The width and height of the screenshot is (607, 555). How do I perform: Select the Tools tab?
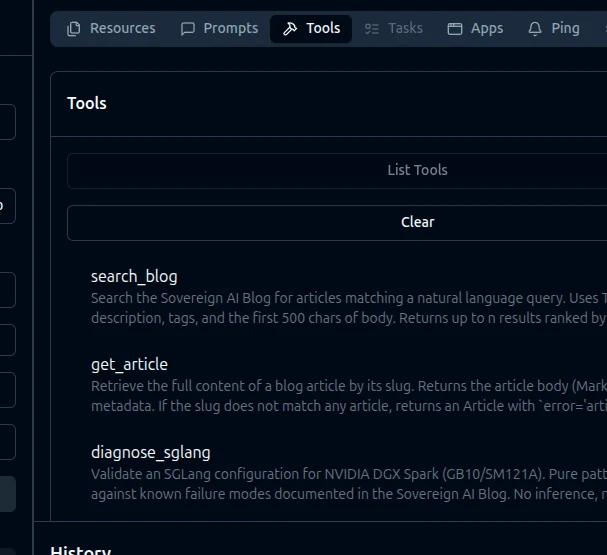[311, 29]
